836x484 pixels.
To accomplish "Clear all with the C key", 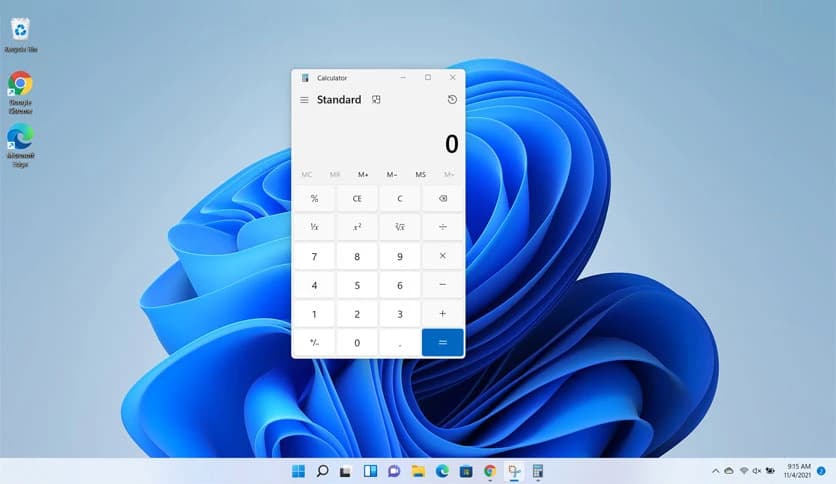I will tap(400, 198).
